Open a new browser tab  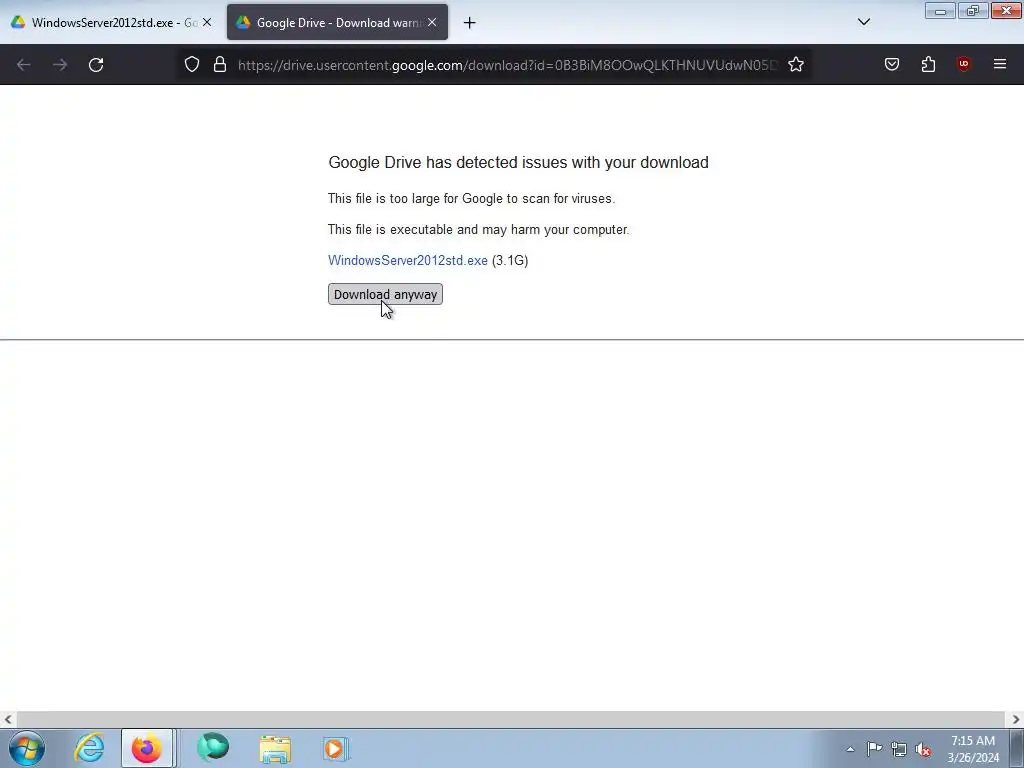tap(469, 23)
